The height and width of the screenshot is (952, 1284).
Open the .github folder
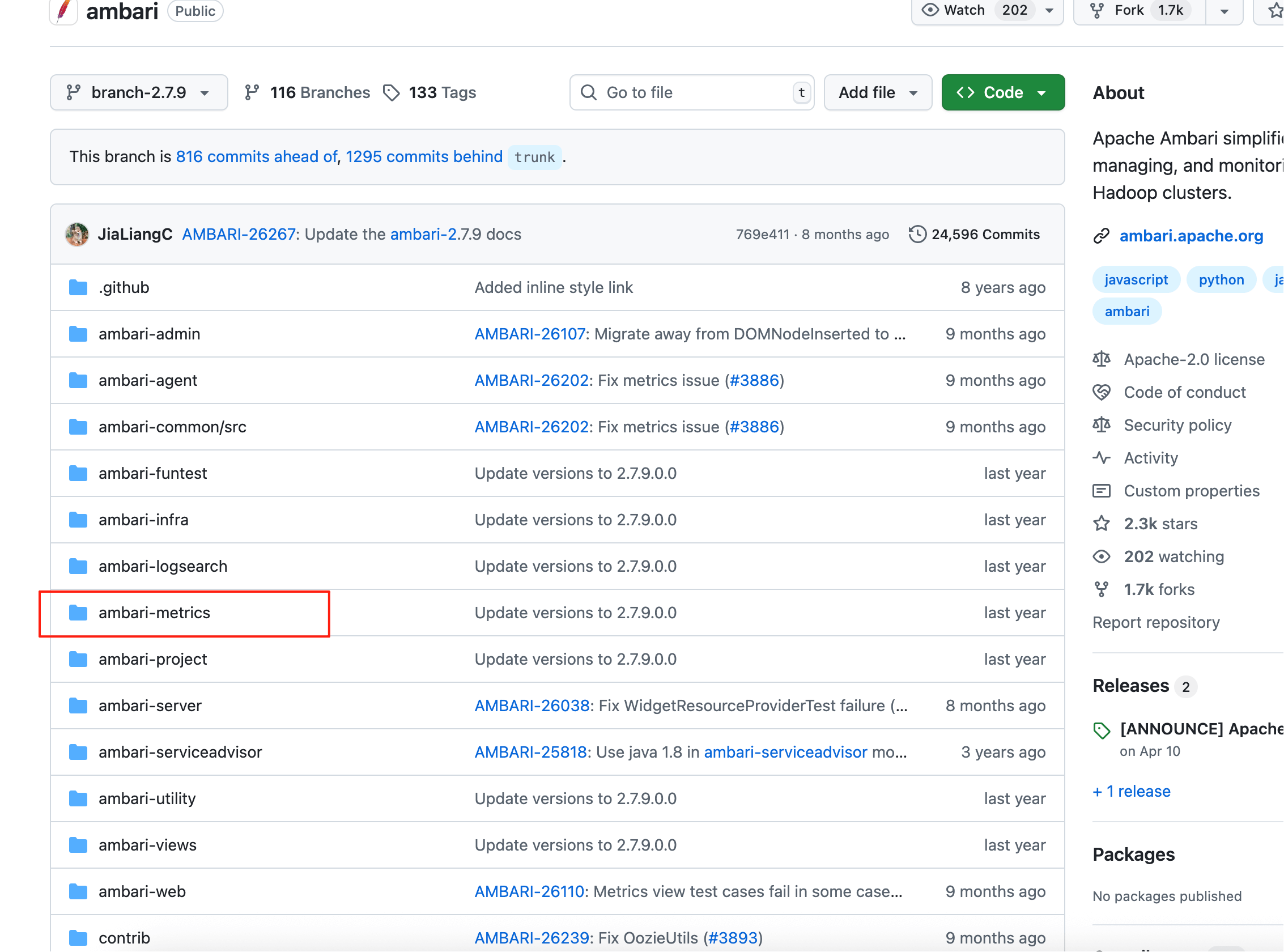point(124,287)
